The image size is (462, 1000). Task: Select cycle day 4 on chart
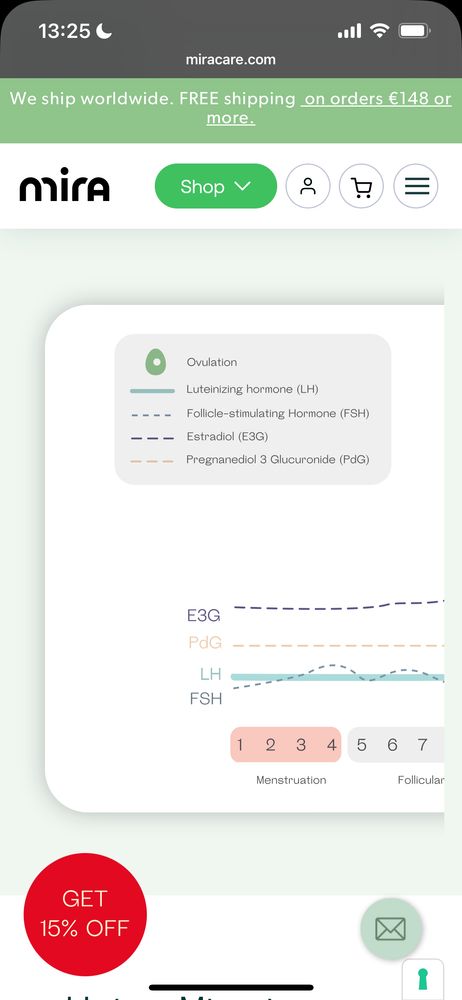(x=332, y=745)
